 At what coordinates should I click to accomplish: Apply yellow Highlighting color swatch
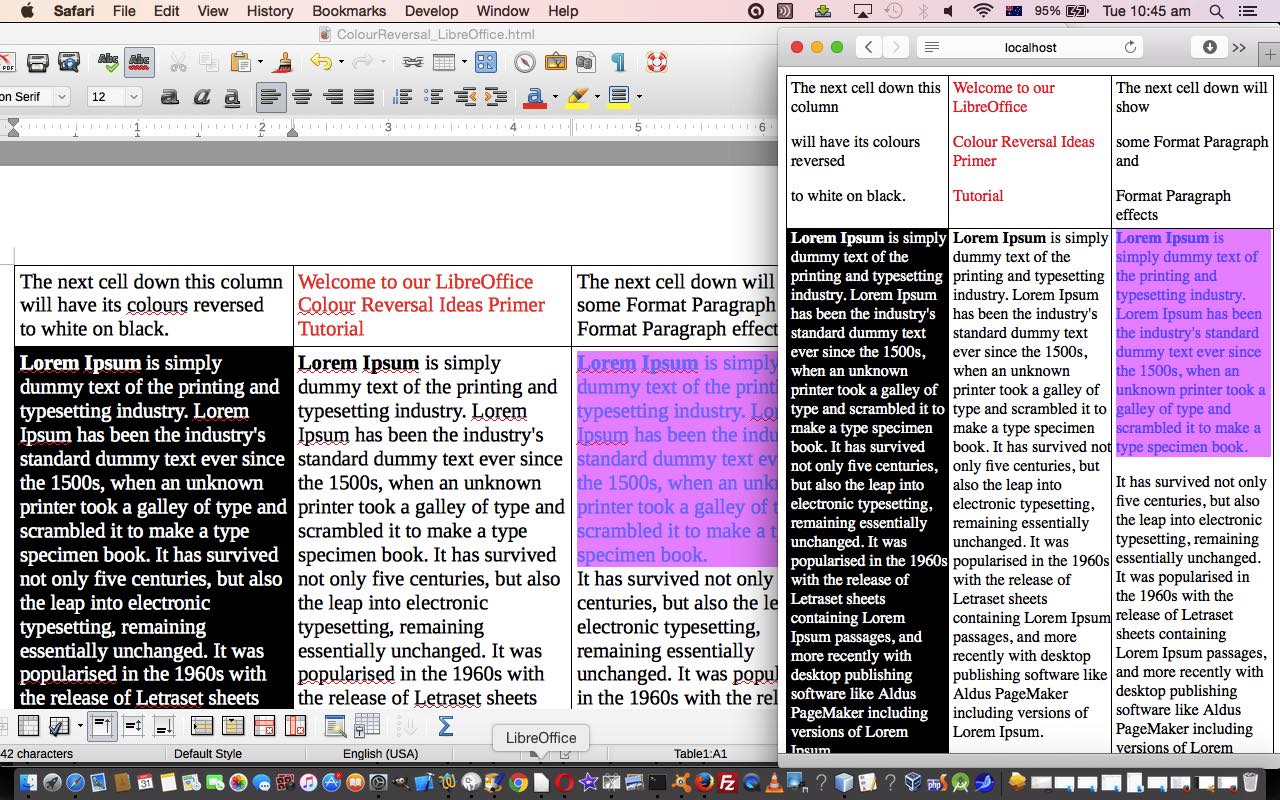click(577, 97)
